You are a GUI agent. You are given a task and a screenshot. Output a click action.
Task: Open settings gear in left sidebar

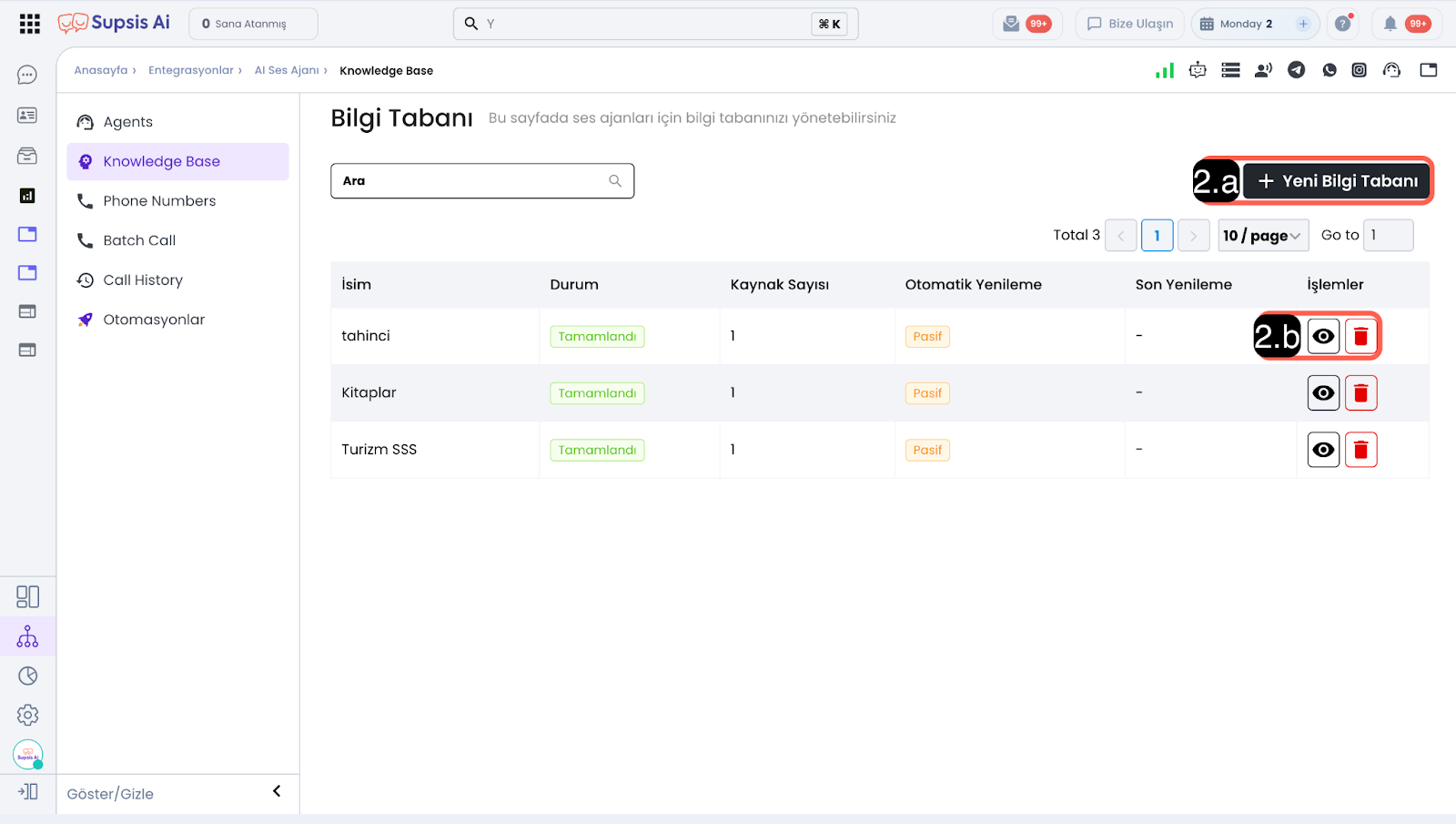point(27,715)
